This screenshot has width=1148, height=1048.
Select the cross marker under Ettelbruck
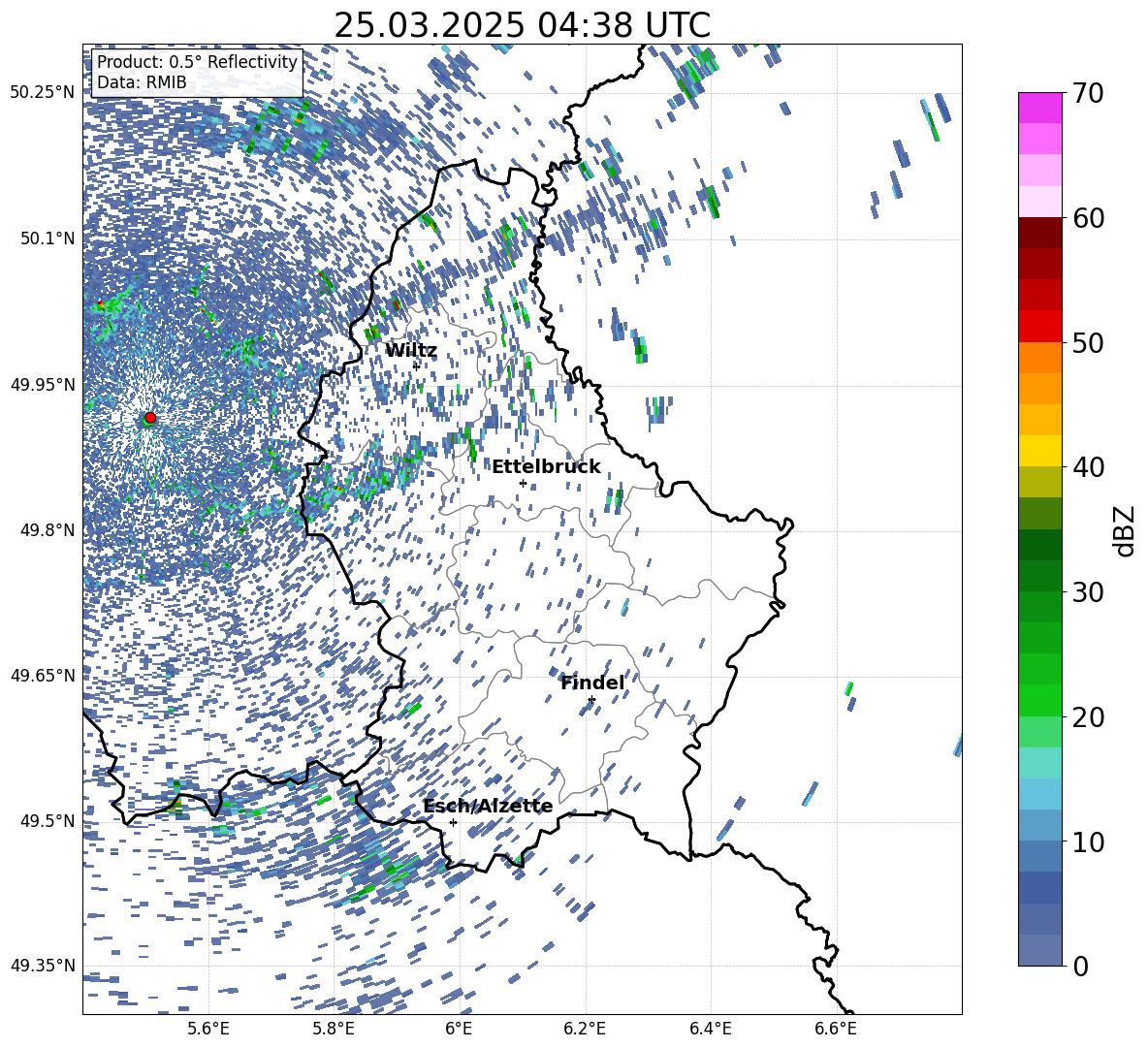pyautogui.click(x=523, y=483)
